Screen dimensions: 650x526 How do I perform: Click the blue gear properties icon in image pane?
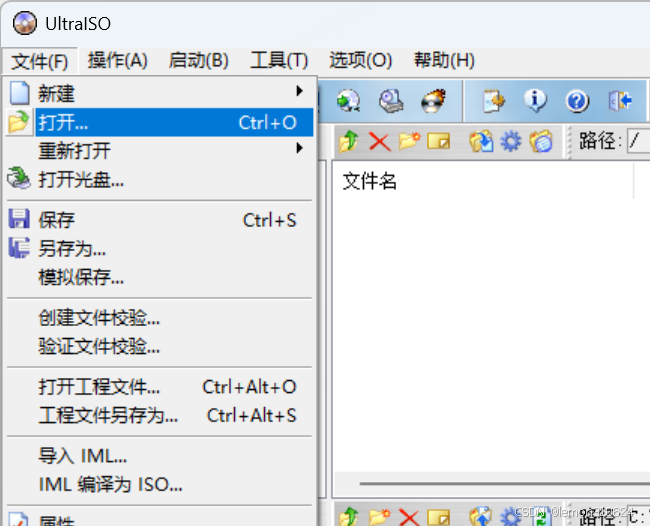[511, 141]
